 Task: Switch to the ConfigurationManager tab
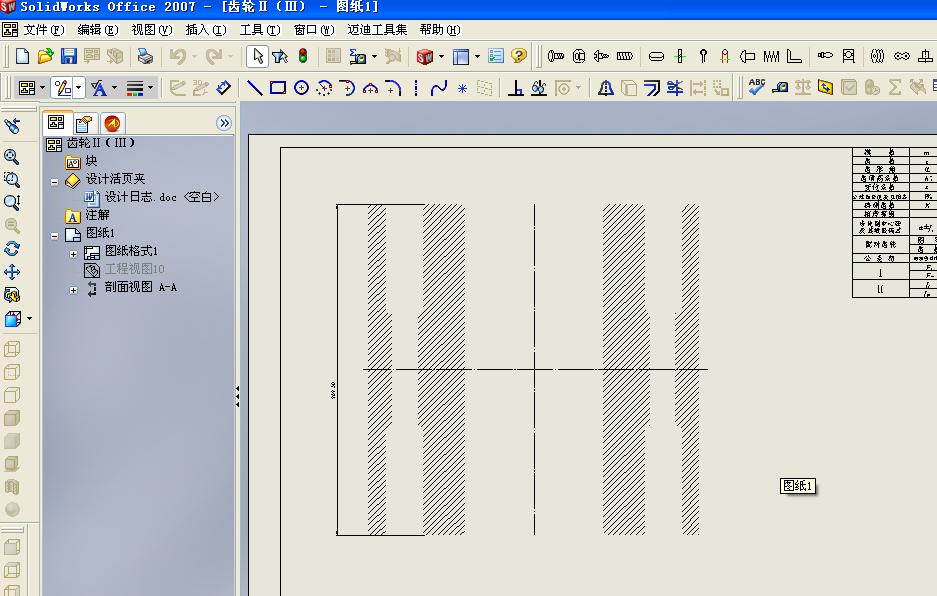click(x=112, y=124)
